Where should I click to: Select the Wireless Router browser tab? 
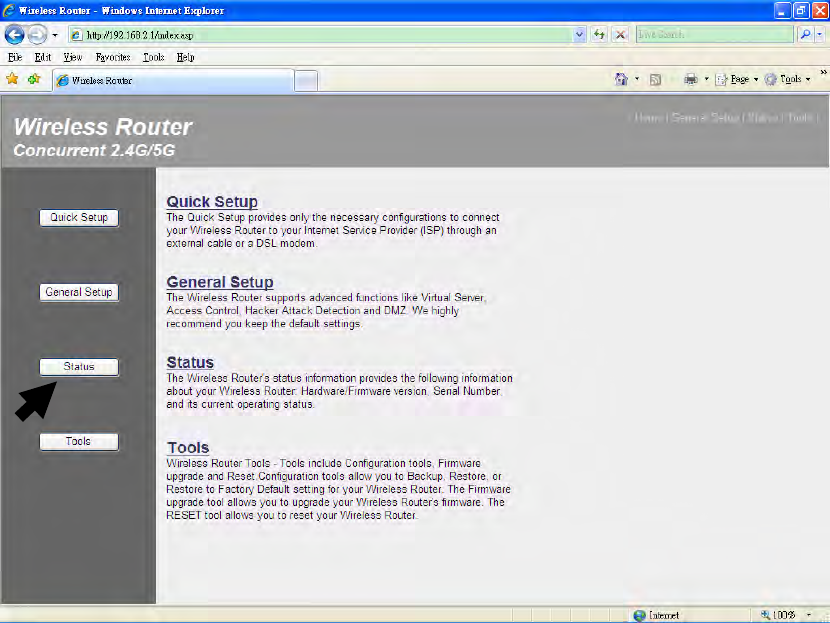[173, 80]
